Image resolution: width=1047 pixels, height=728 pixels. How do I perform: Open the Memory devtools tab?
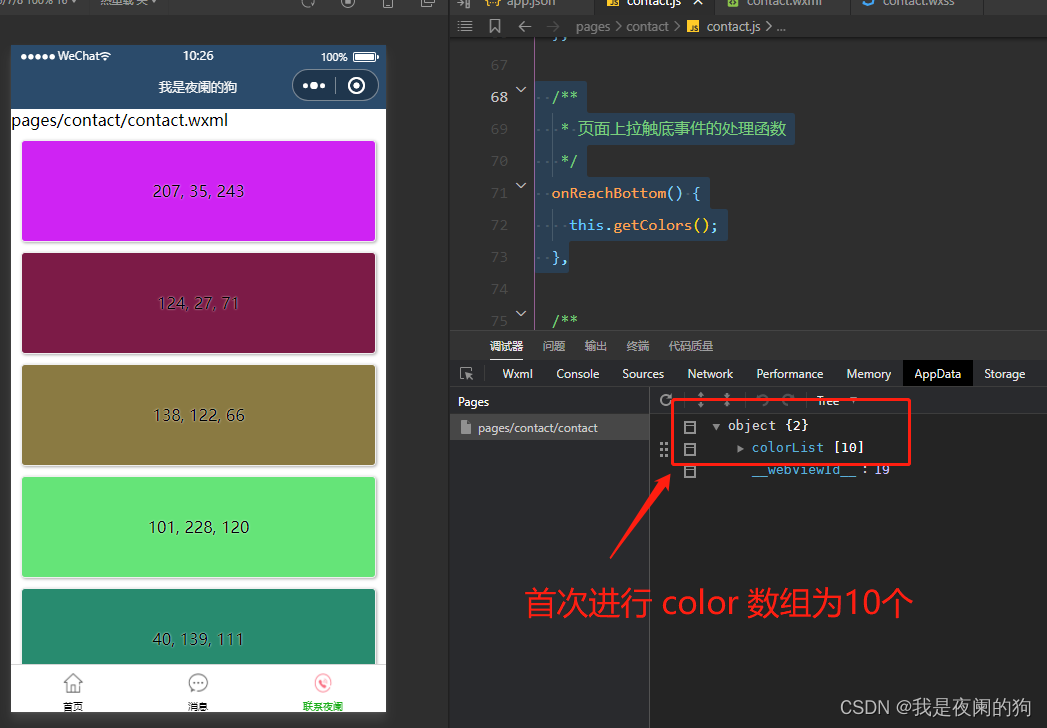pos(869,374)
